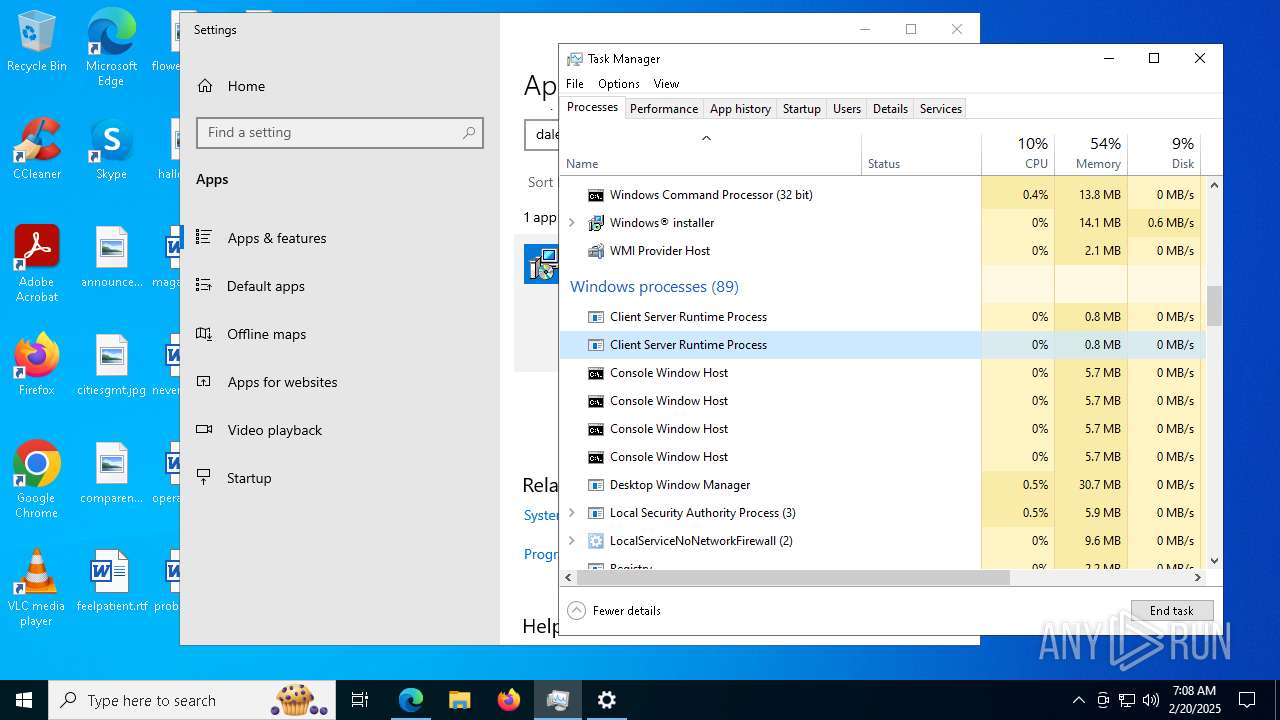Viewport: 1280px width, 720px height.
Task: Toggle the Name column sort arrow
Action: tap(706, 138)
